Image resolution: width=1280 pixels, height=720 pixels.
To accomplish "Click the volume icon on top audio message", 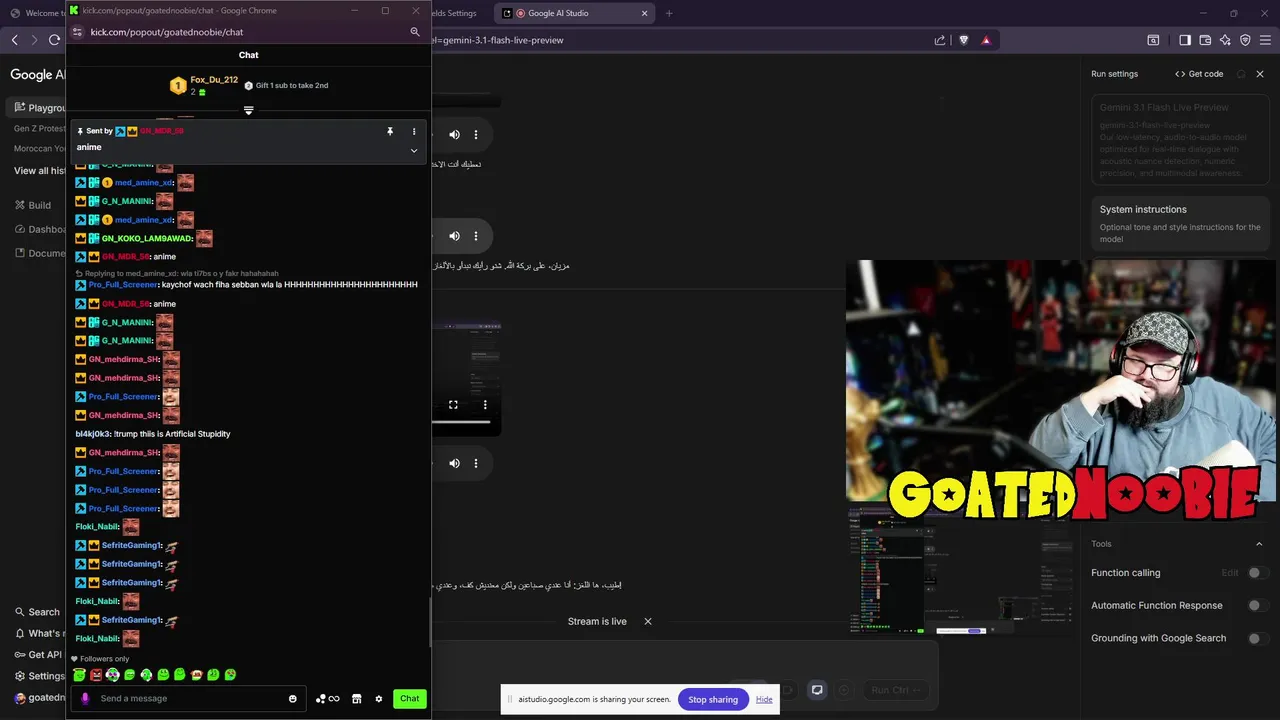I will pos(454,135).
